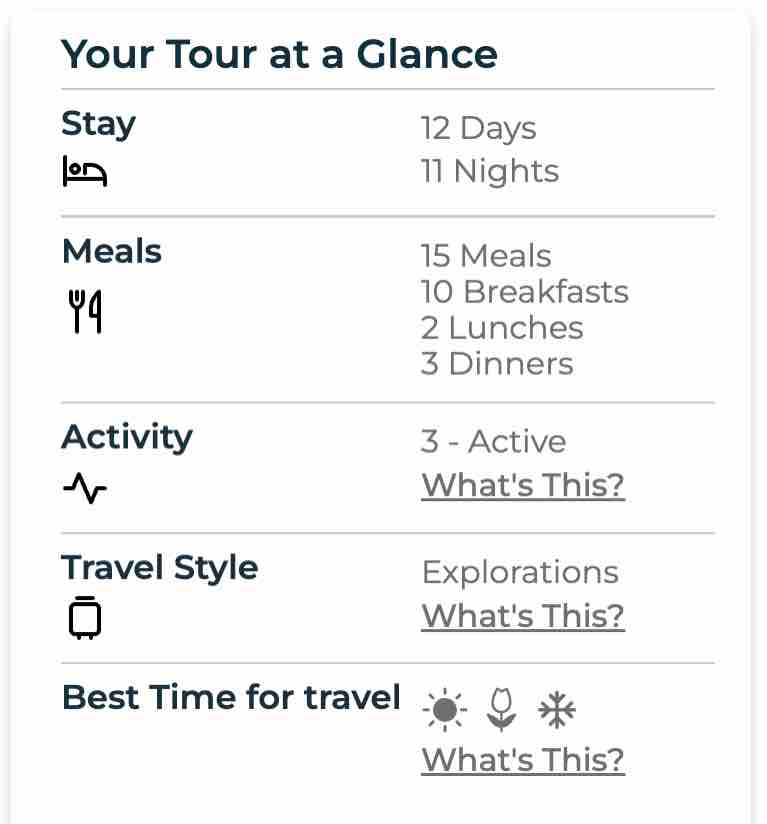Click the Activity section label
767x824 pixels.
click(127, 437)
